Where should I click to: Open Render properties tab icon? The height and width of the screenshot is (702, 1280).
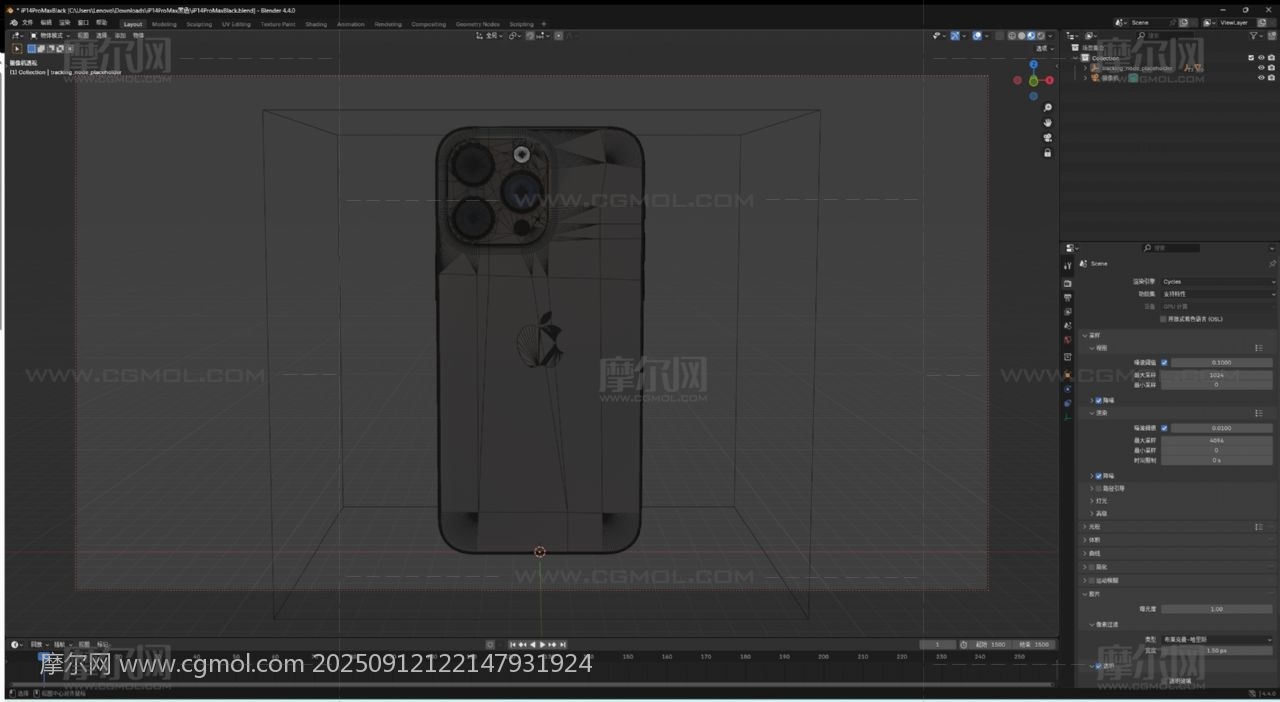pos(1067,283)
